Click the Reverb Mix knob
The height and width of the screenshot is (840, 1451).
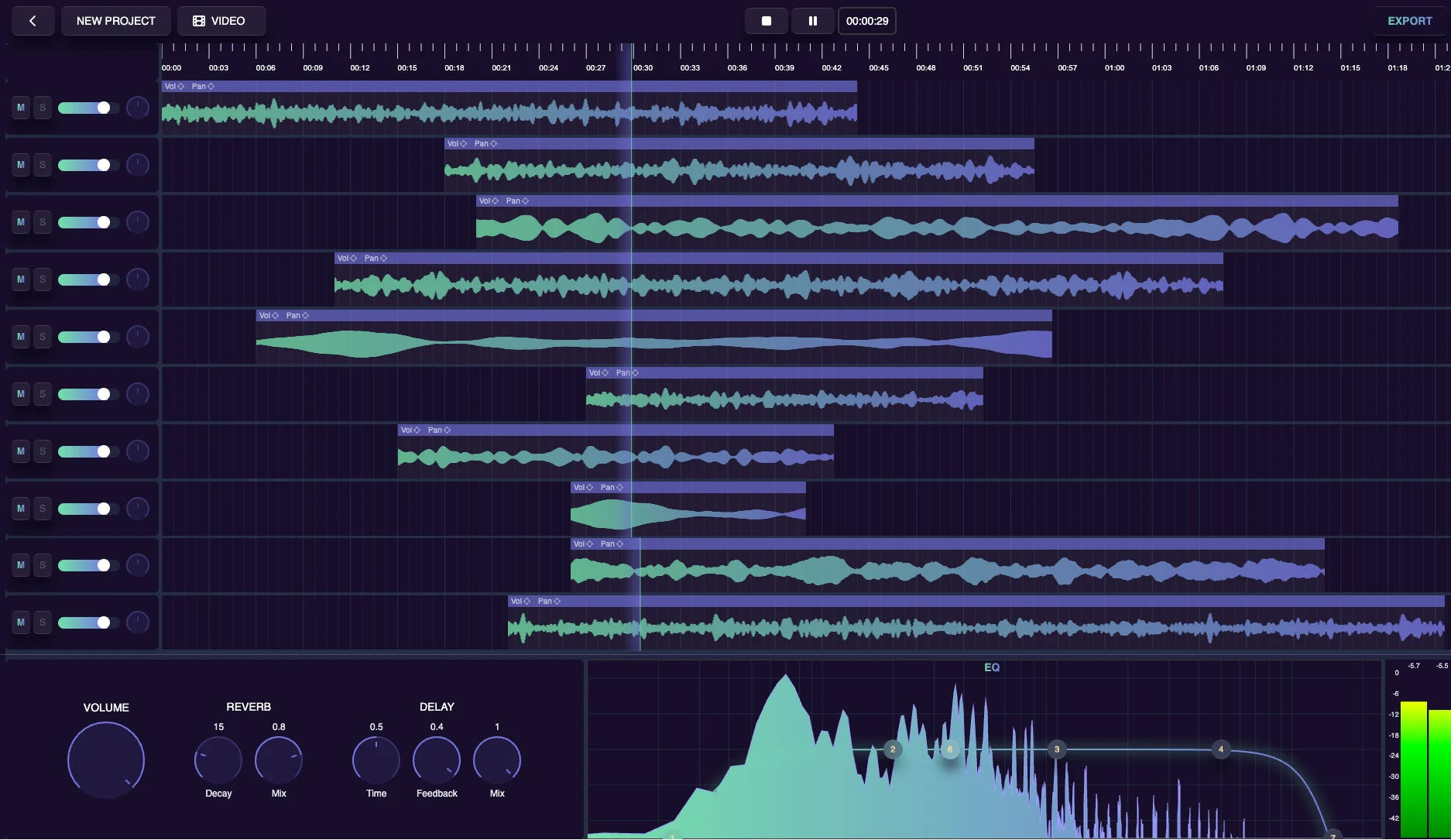click(279, 760)
